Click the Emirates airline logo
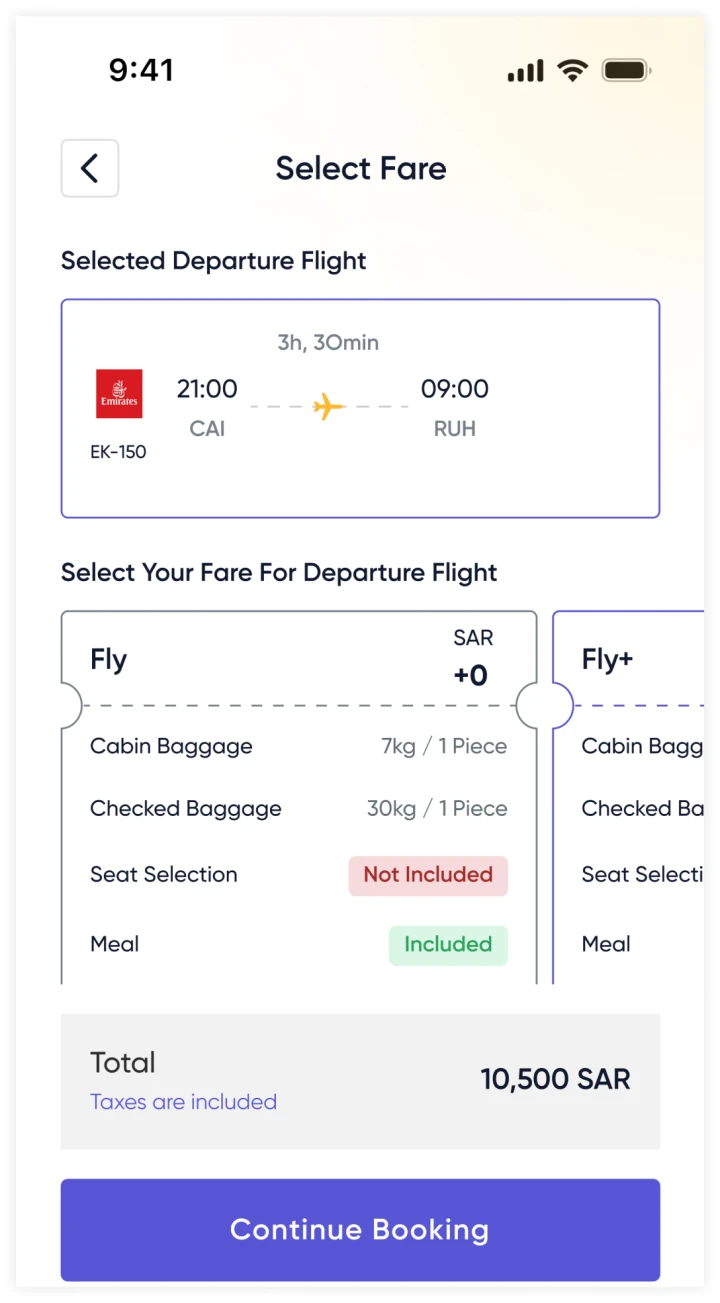Image resolution: width=720 pixels, height=1303 pixels. click(119, 394)
